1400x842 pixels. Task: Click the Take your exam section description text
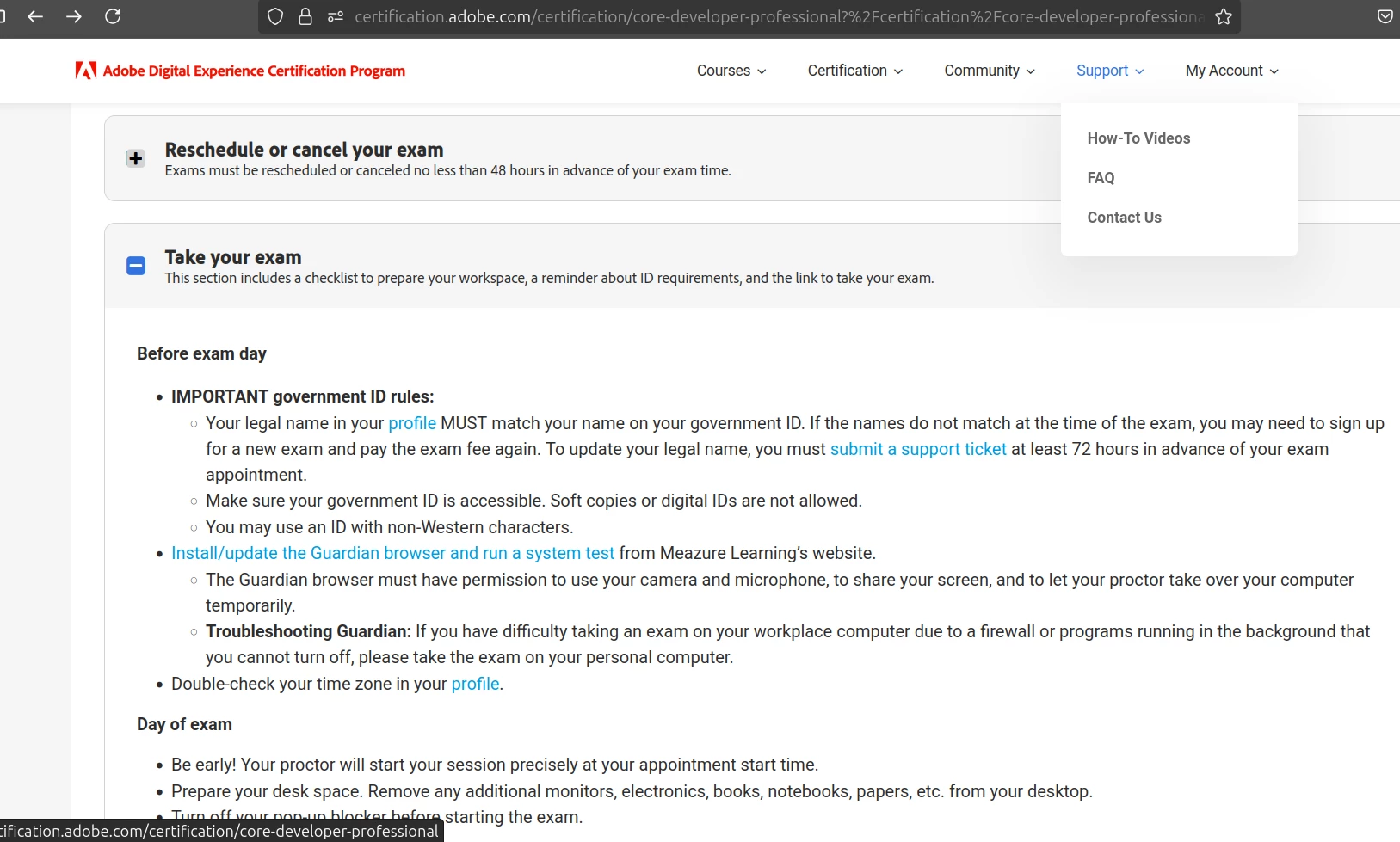[x=549, y=278]
